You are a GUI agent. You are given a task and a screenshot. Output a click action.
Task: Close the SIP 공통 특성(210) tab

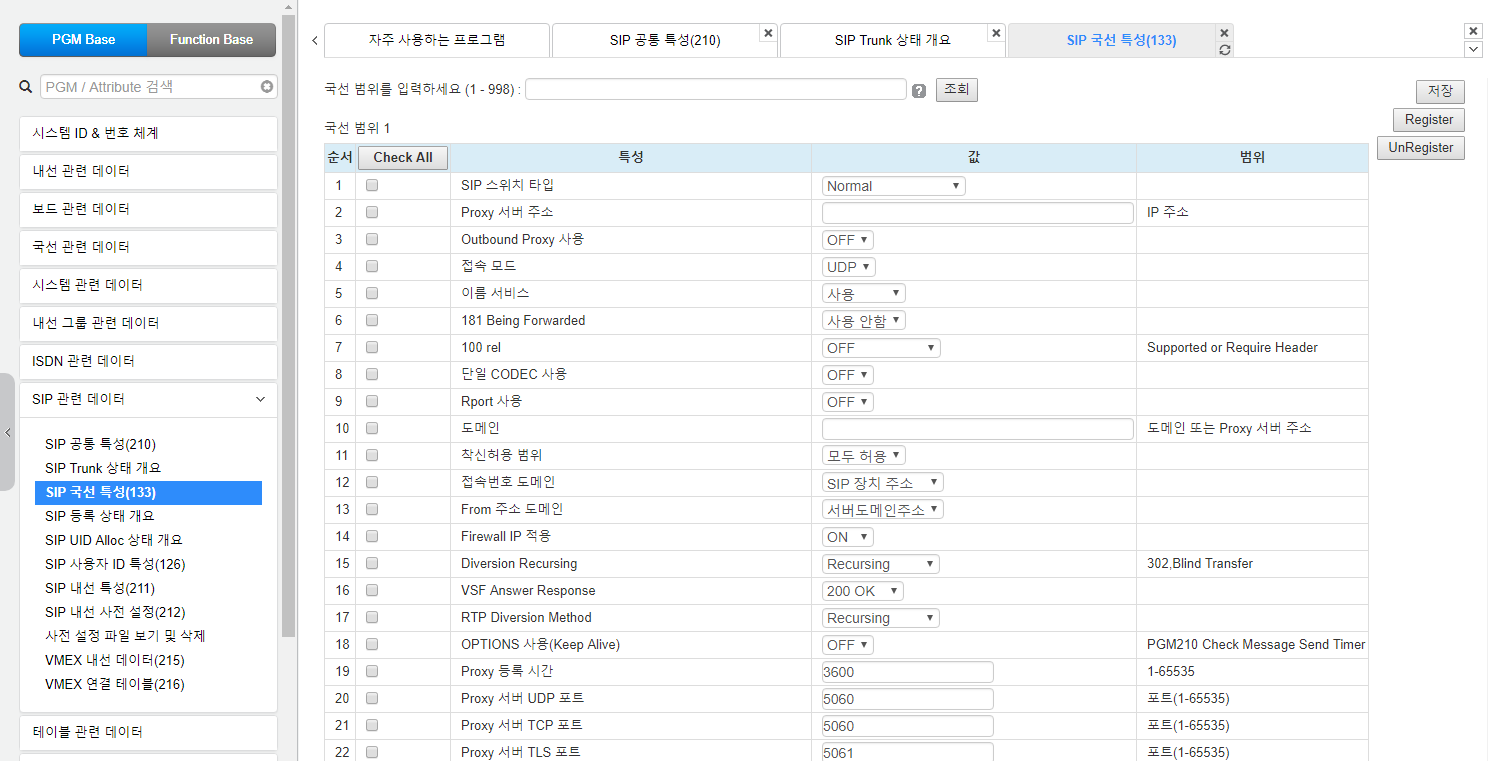[x=768, y=33]
